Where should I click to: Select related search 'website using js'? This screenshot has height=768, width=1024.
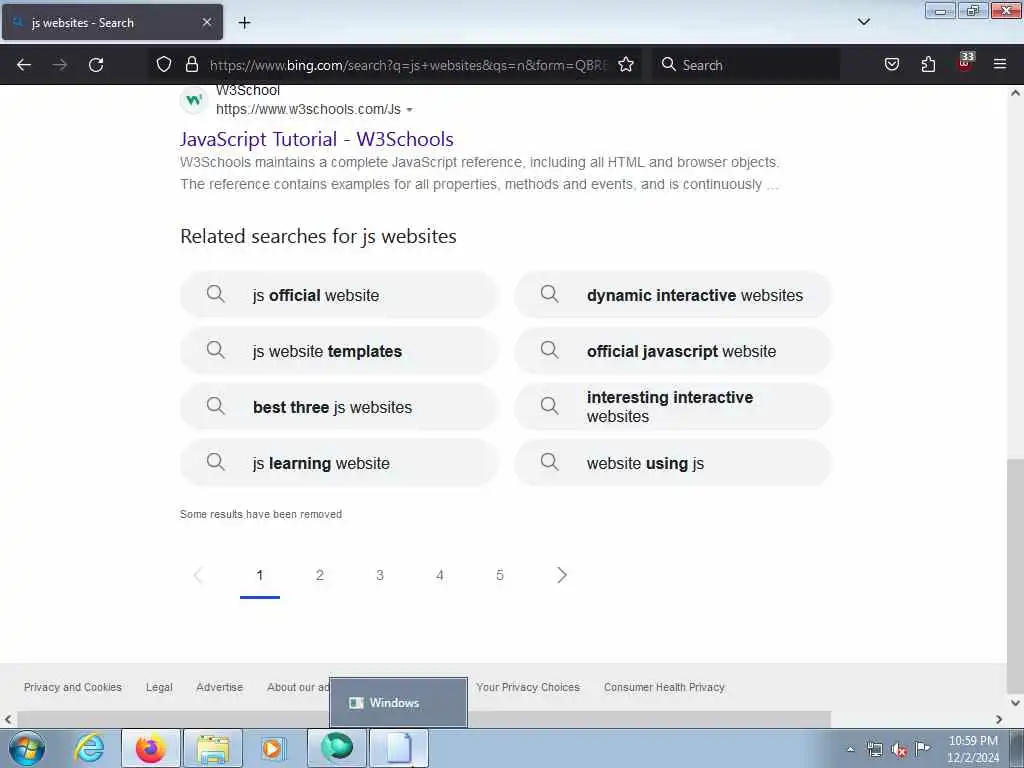click(673, 464)
